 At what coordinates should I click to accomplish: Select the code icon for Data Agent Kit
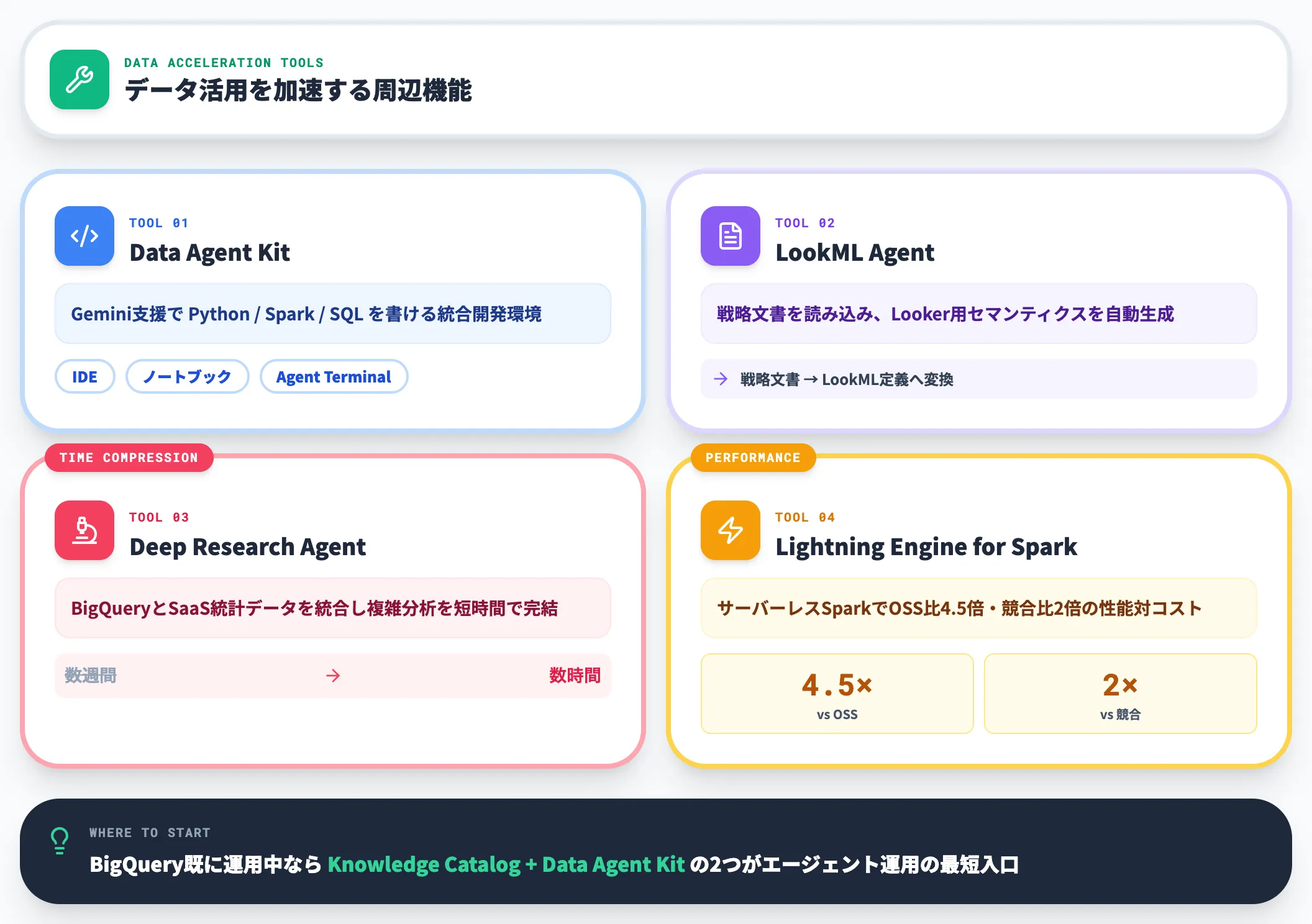pyautogui.click(x=84, y=237)
